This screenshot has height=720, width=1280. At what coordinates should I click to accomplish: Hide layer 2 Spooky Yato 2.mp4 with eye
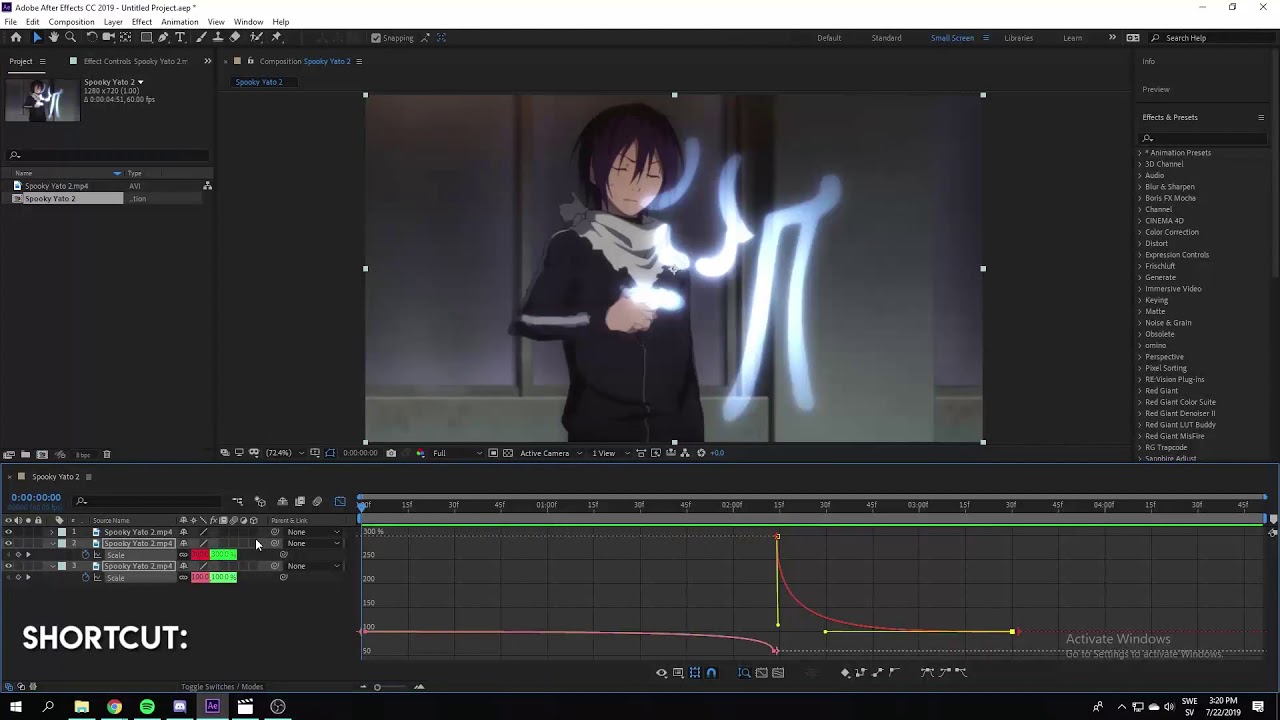click(8, 543)
